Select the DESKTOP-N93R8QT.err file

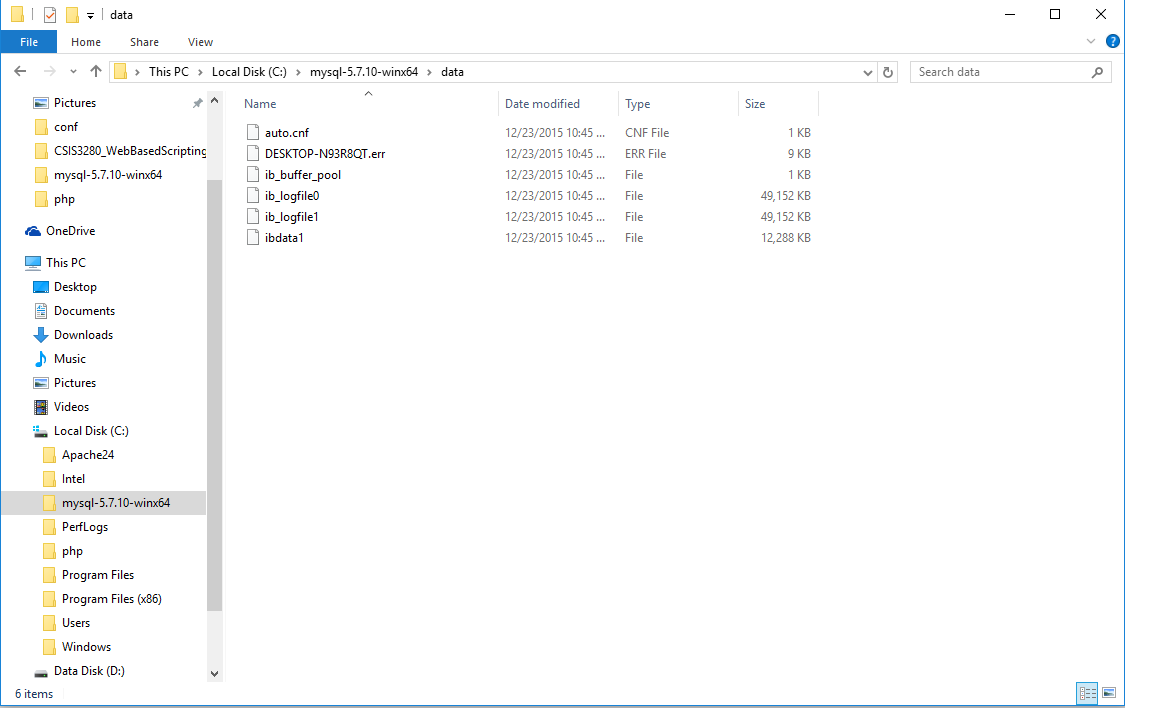pos(325,154)
